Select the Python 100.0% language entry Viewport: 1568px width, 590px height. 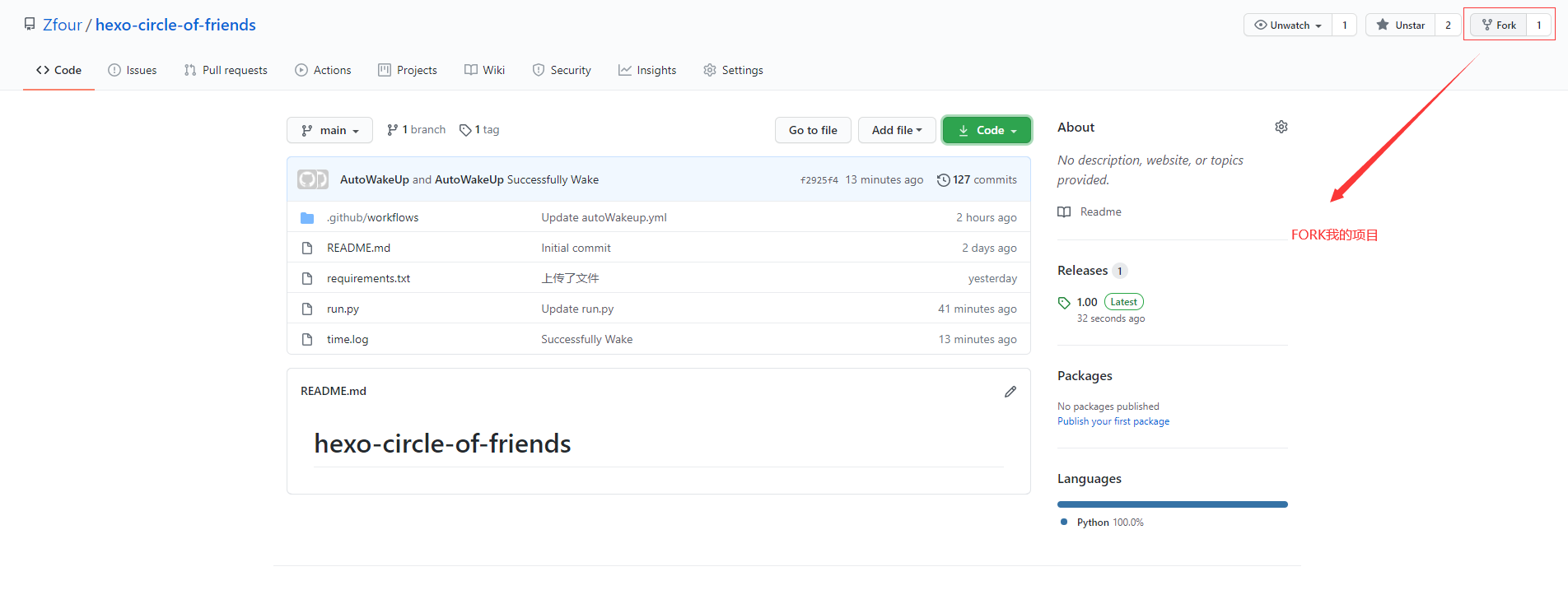[1110, 523]
